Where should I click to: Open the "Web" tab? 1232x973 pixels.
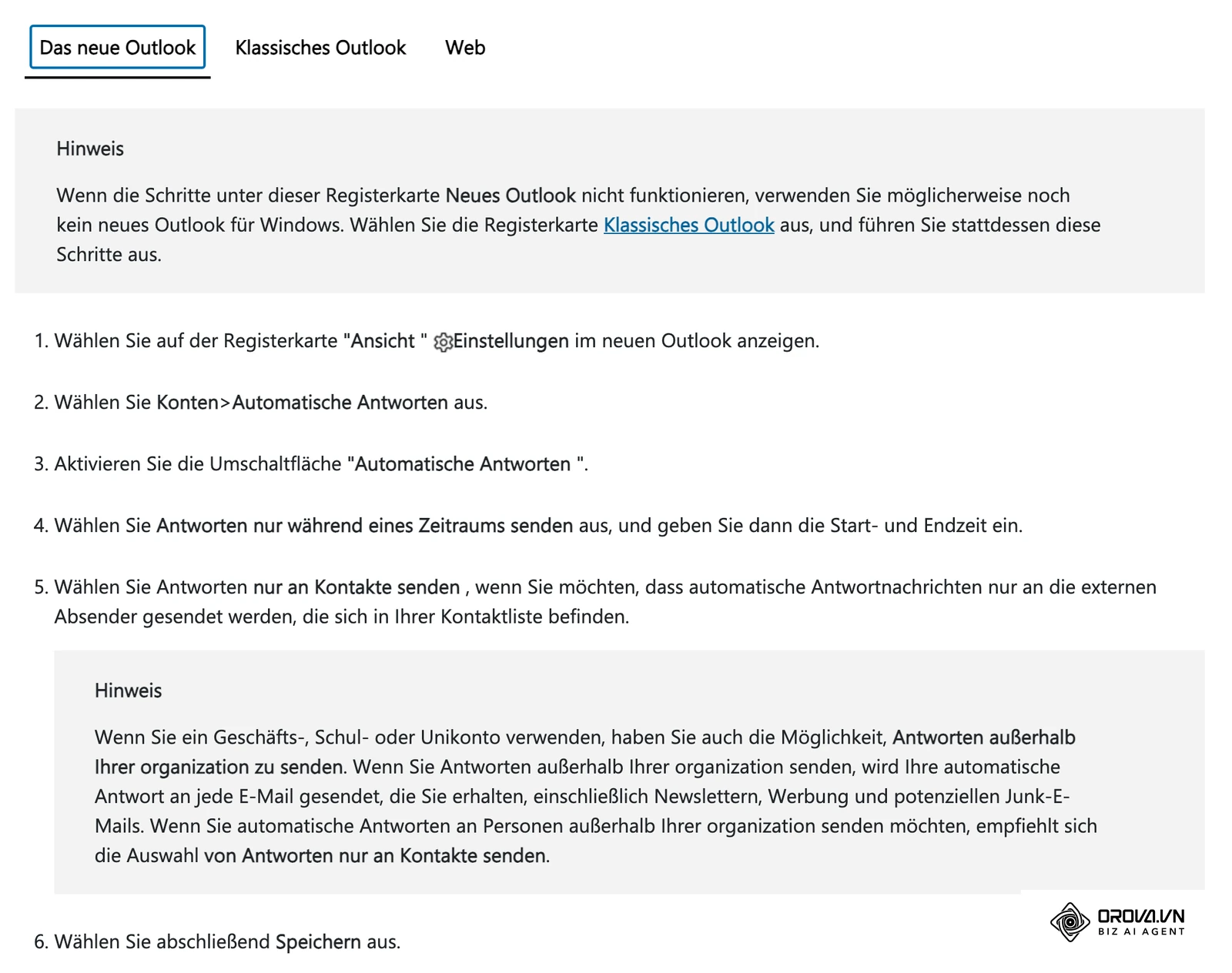[x=465, y=48]
